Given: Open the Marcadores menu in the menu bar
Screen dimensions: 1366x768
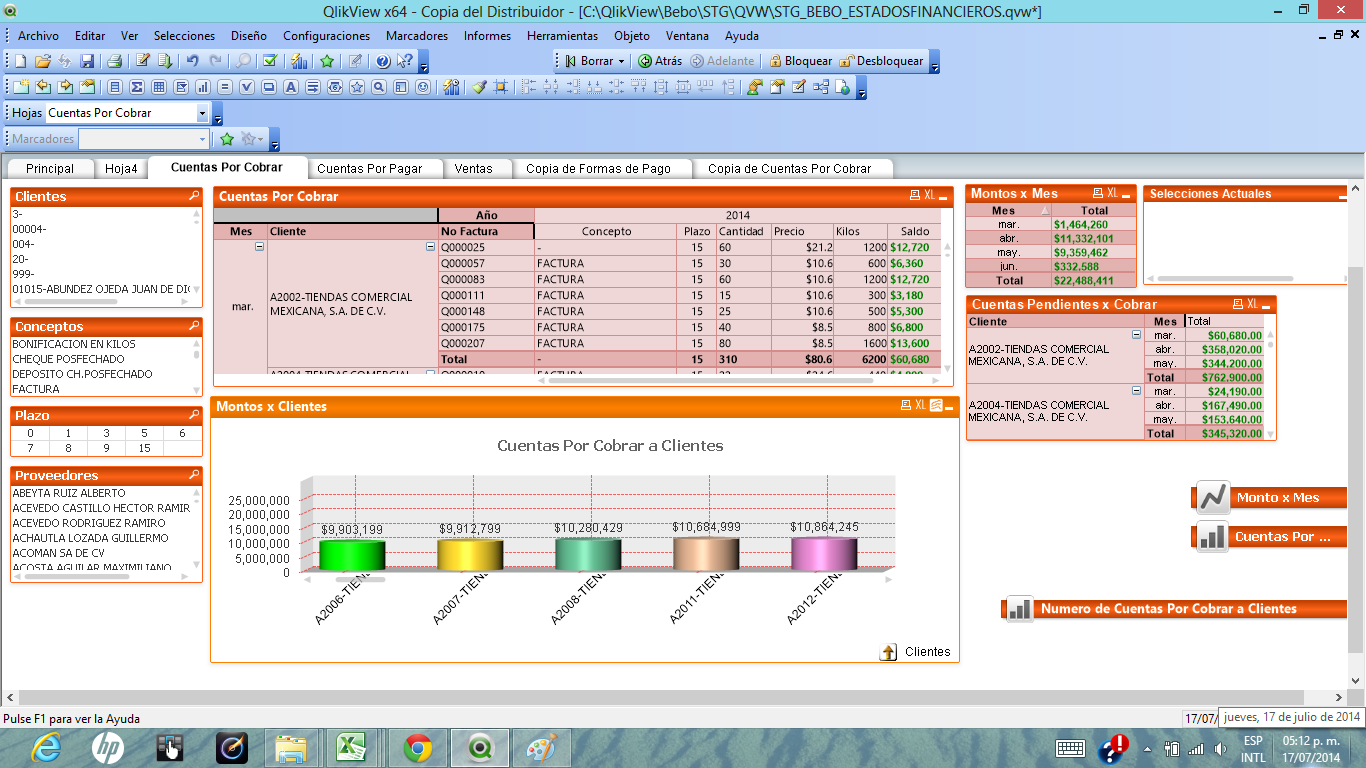Looking at the screenshot, I should 417,36.
